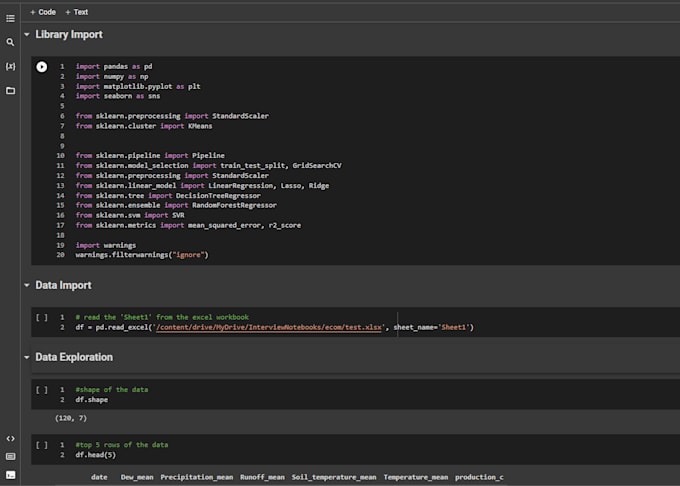Open the code snippets icon

click(10, 439)
